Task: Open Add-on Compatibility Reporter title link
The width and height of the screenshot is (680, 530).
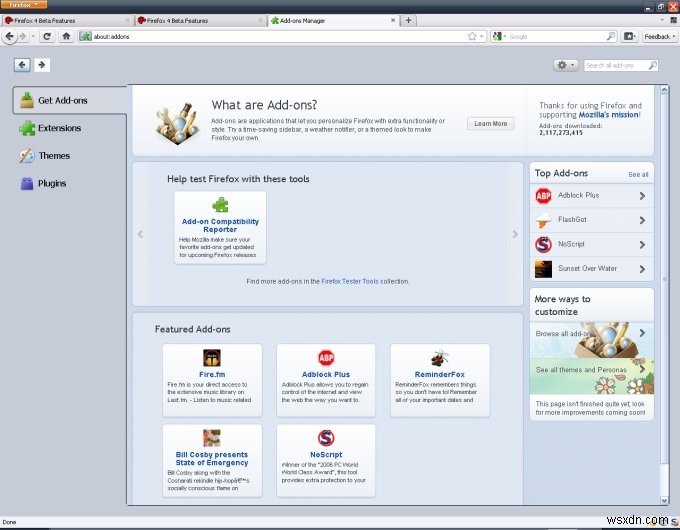Action: pyautogui.click(x=220, y=226)
